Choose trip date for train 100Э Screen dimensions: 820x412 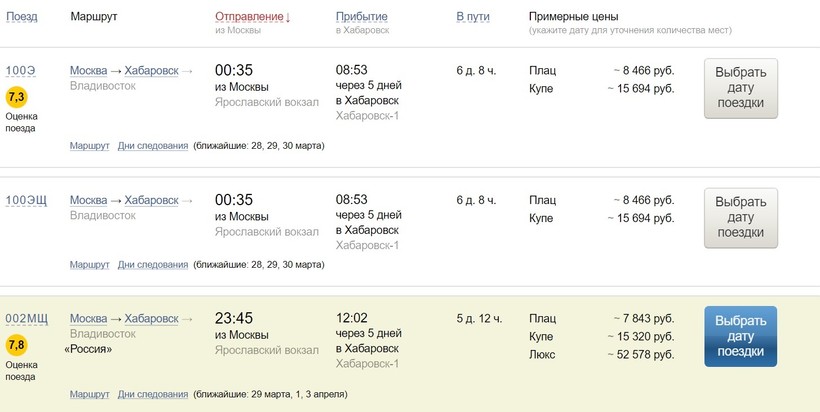tap(741, 88)
